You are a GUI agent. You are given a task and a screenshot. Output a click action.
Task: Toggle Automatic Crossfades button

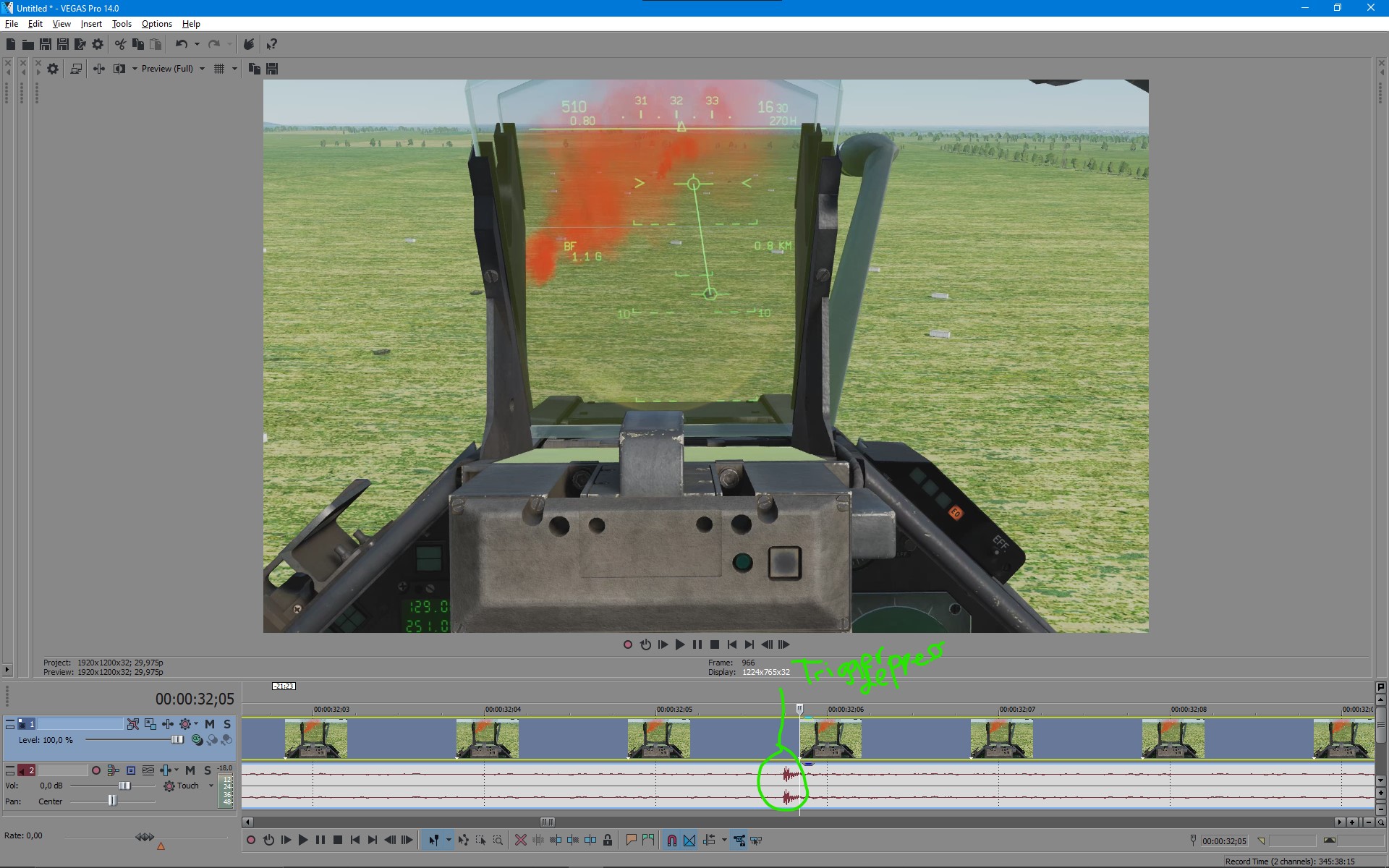(x=689, y=841)
